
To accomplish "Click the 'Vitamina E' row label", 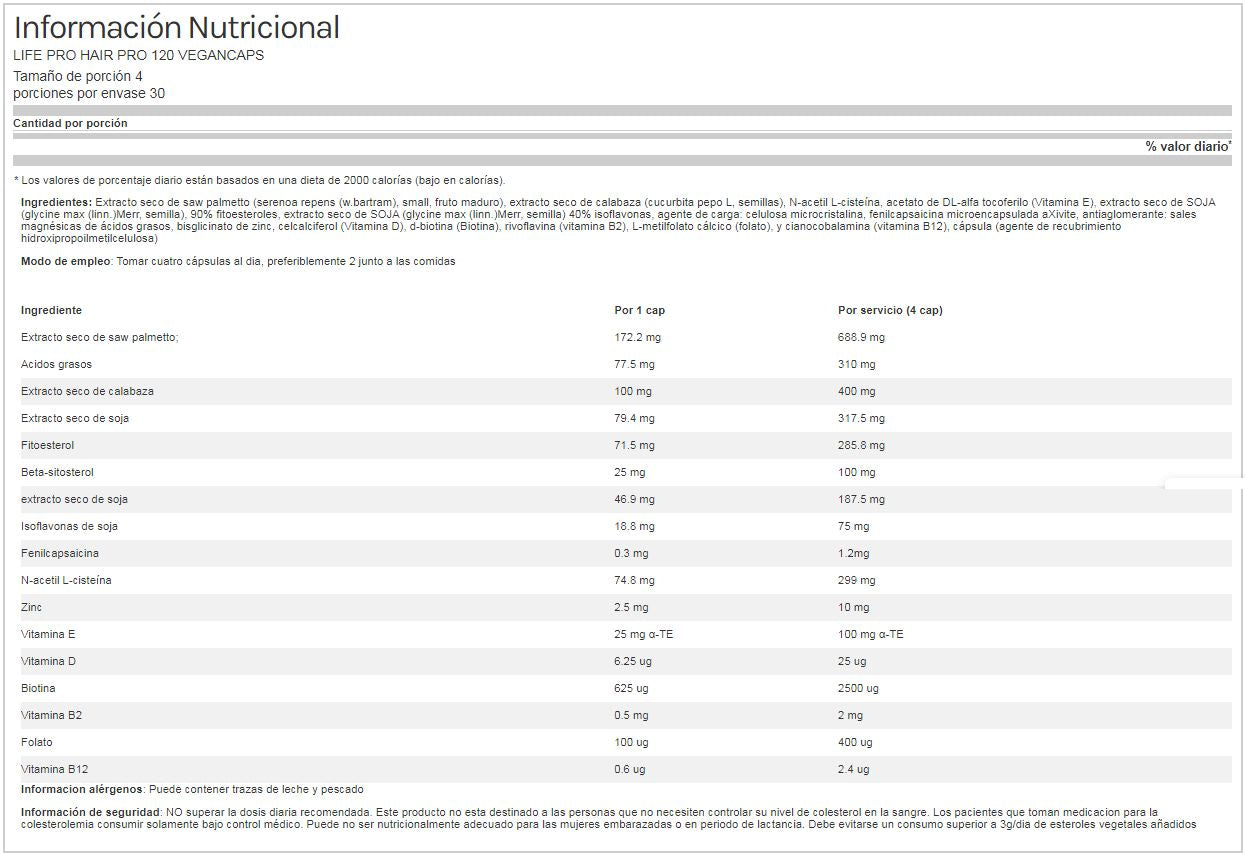I will point(48,634).
